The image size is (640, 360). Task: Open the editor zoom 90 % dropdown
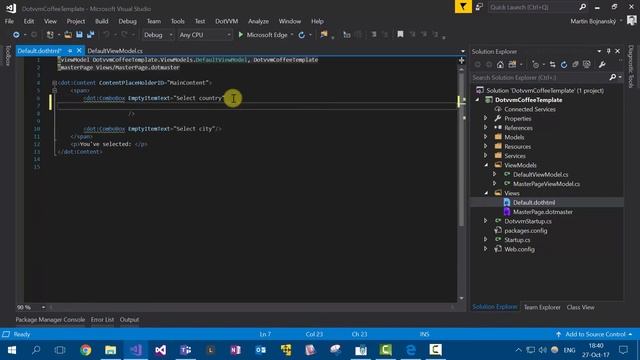click(43, 307)
